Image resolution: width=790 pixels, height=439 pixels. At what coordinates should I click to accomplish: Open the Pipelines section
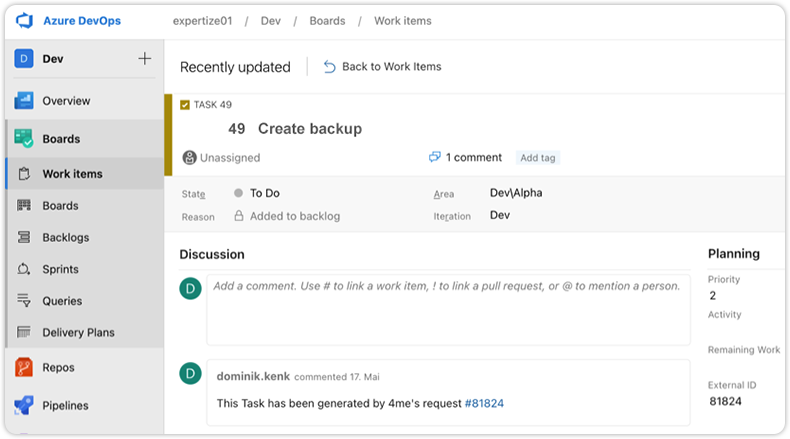(x=65, y=405)
